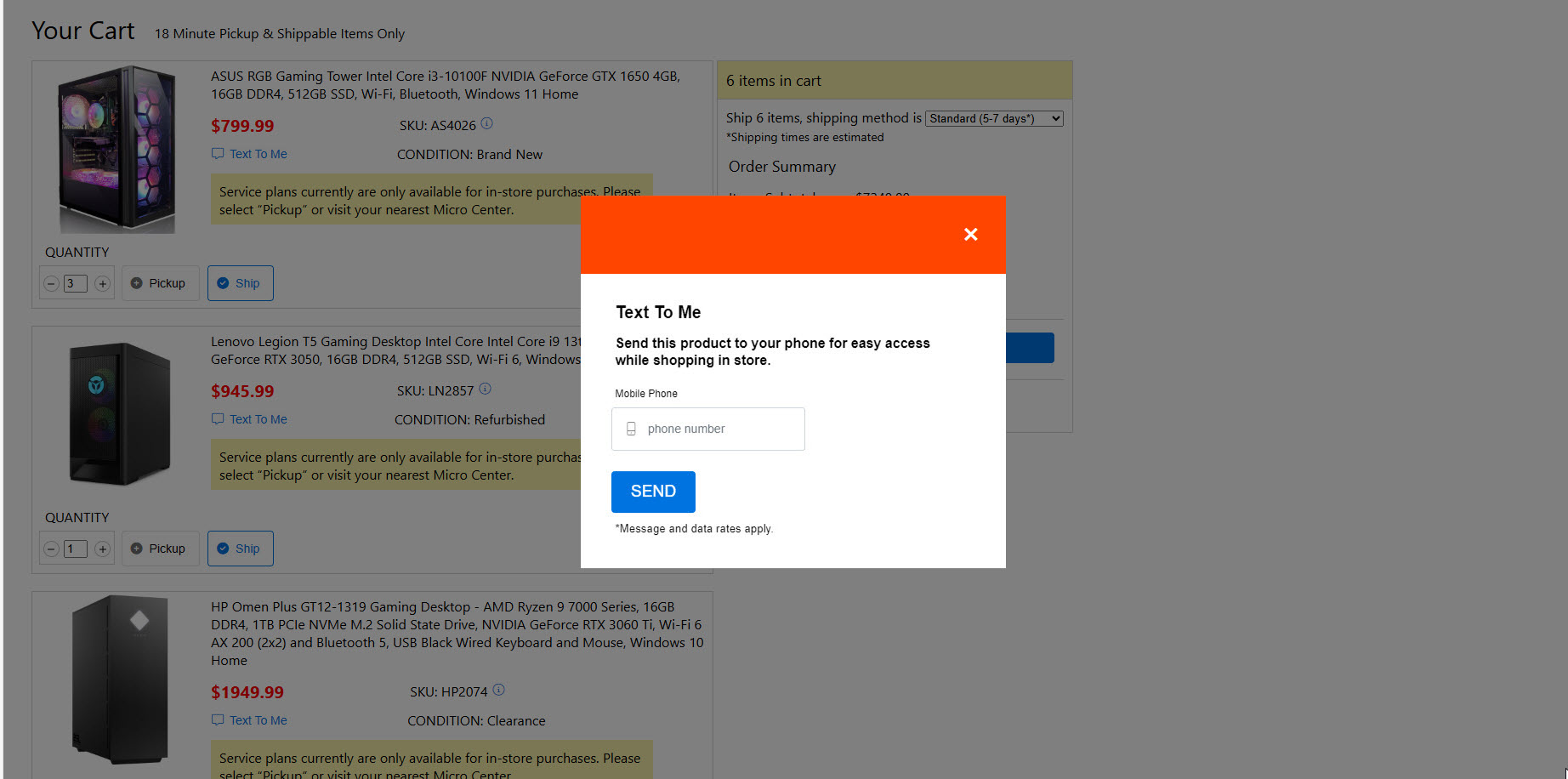Click Text To Me under HP Omen
Image resolution: width=1568 pixels, height=779 pixels.
[x=258, y=720]
